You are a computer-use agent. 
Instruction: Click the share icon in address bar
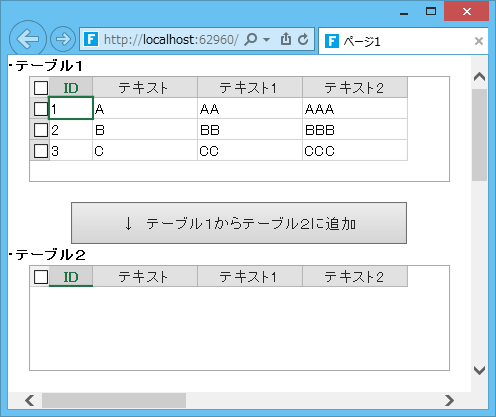(x=286, y=39)
